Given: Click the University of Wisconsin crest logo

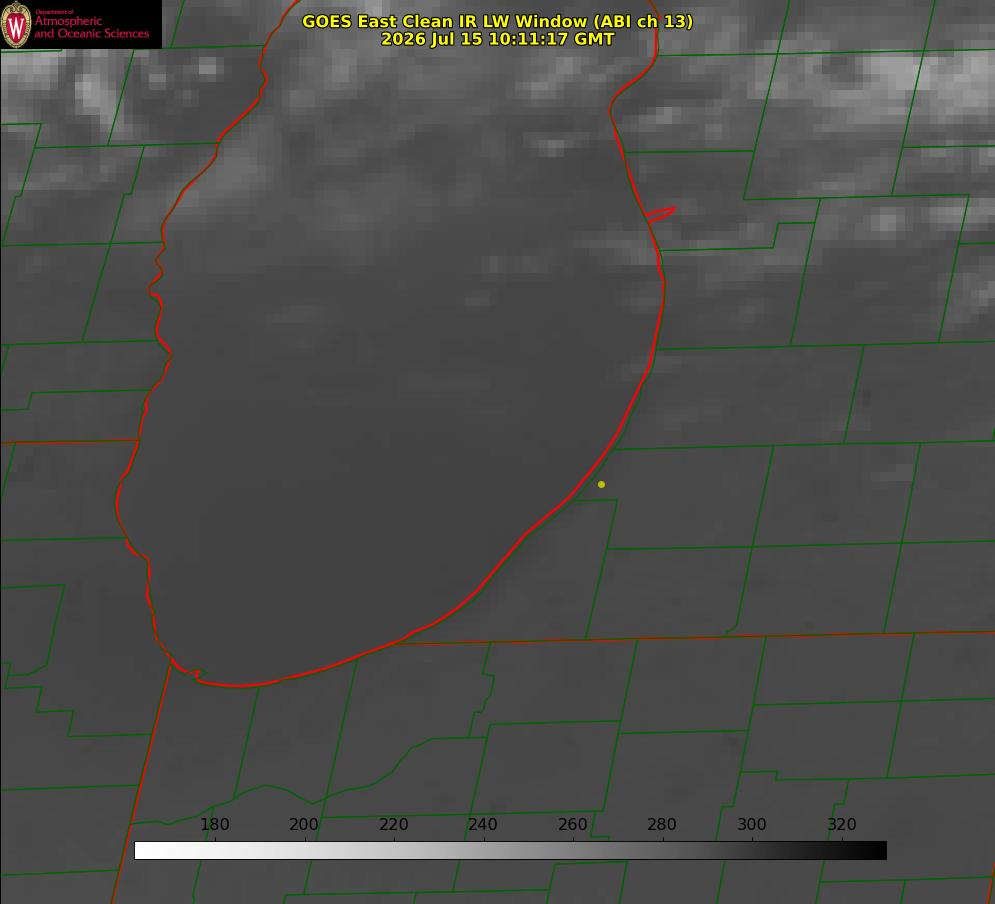Looking at the screenshot, I should (16, 24).
